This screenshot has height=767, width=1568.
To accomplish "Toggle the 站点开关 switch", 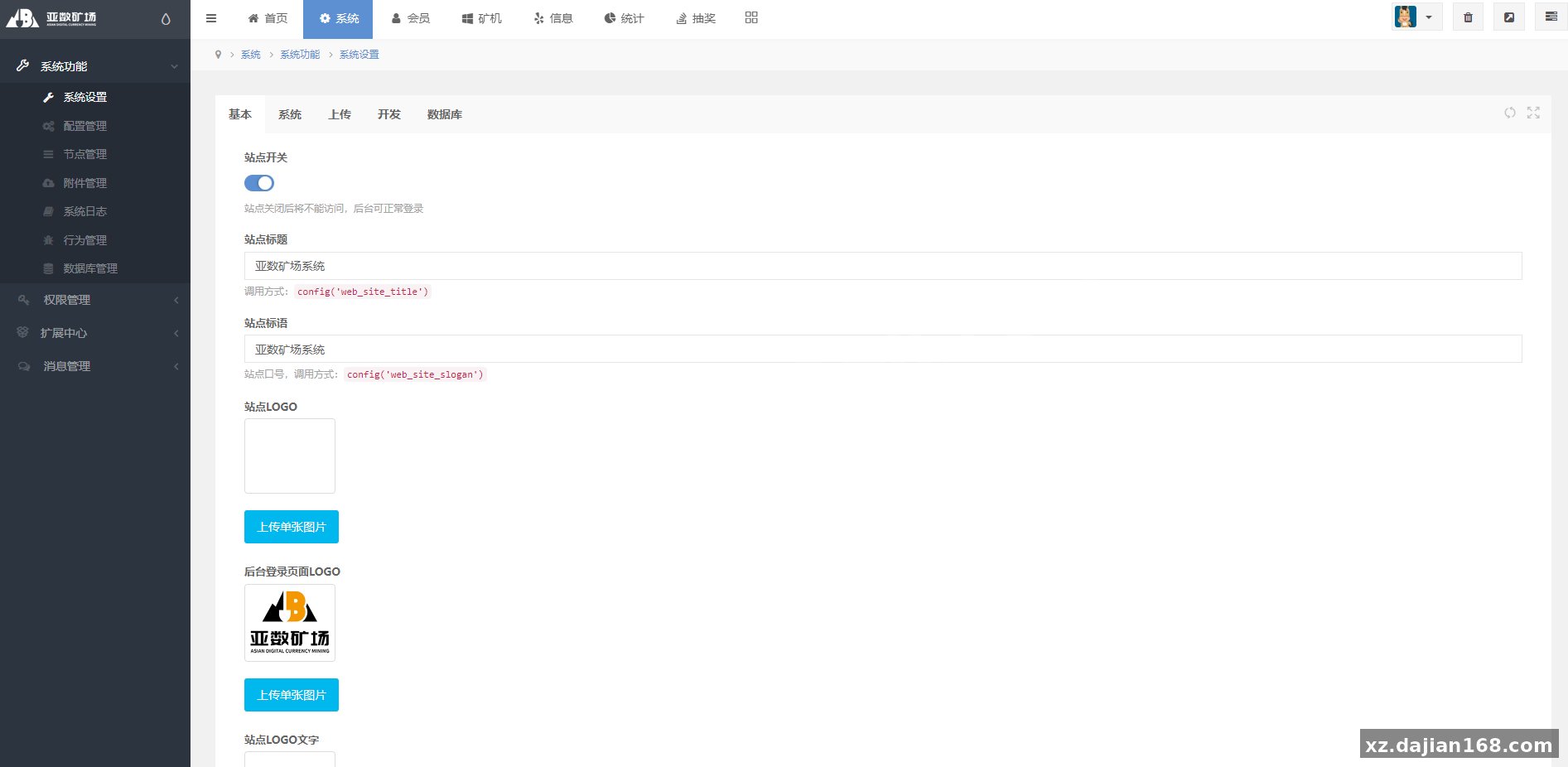I will pyautogui.click(x=259, y=183).
